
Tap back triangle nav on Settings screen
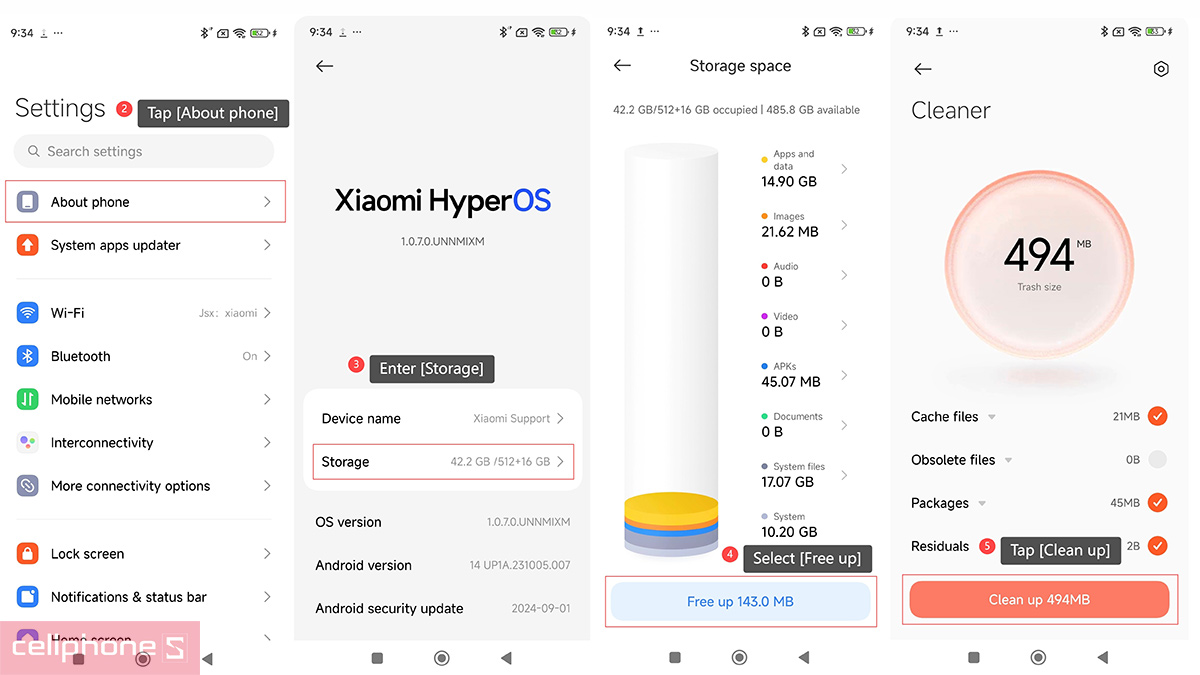click(207, 659)
